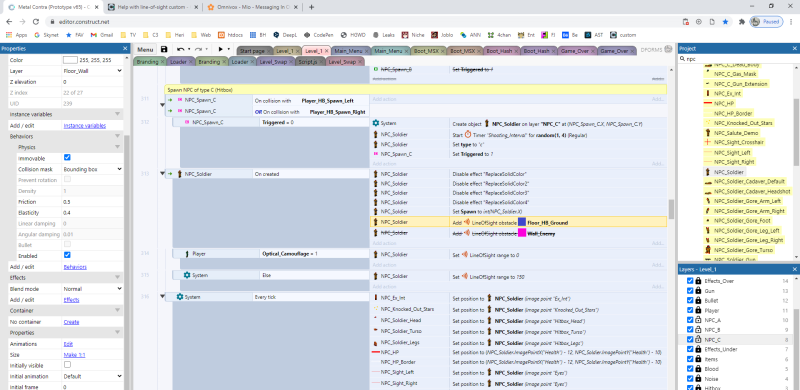Image resolution: width=800 pixels, height=390 pixels.
Task: Click the white Color swatch
Action: tap(70, 60)
